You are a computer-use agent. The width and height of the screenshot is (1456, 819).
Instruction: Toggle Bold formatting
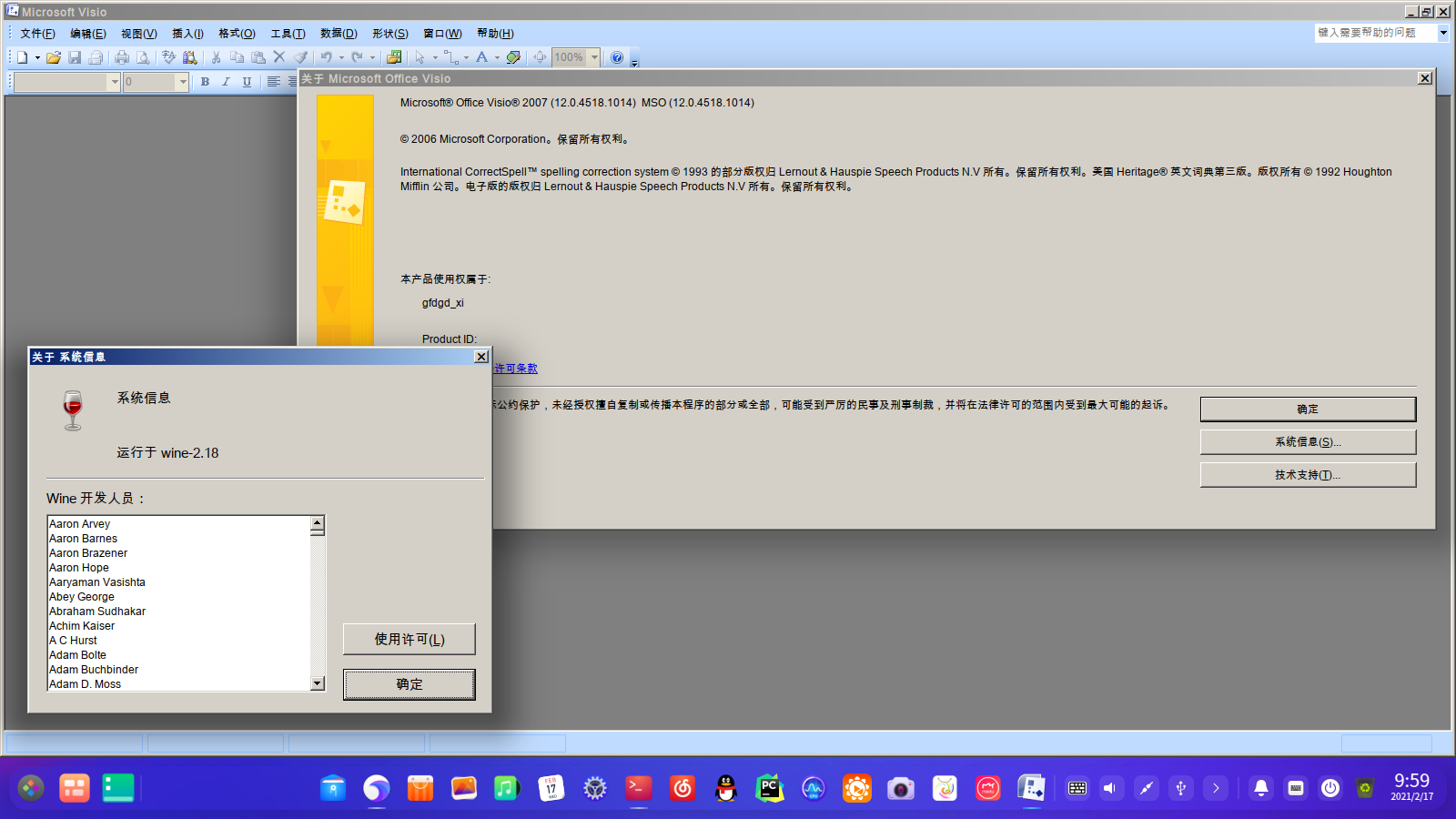tap(205, 82)
